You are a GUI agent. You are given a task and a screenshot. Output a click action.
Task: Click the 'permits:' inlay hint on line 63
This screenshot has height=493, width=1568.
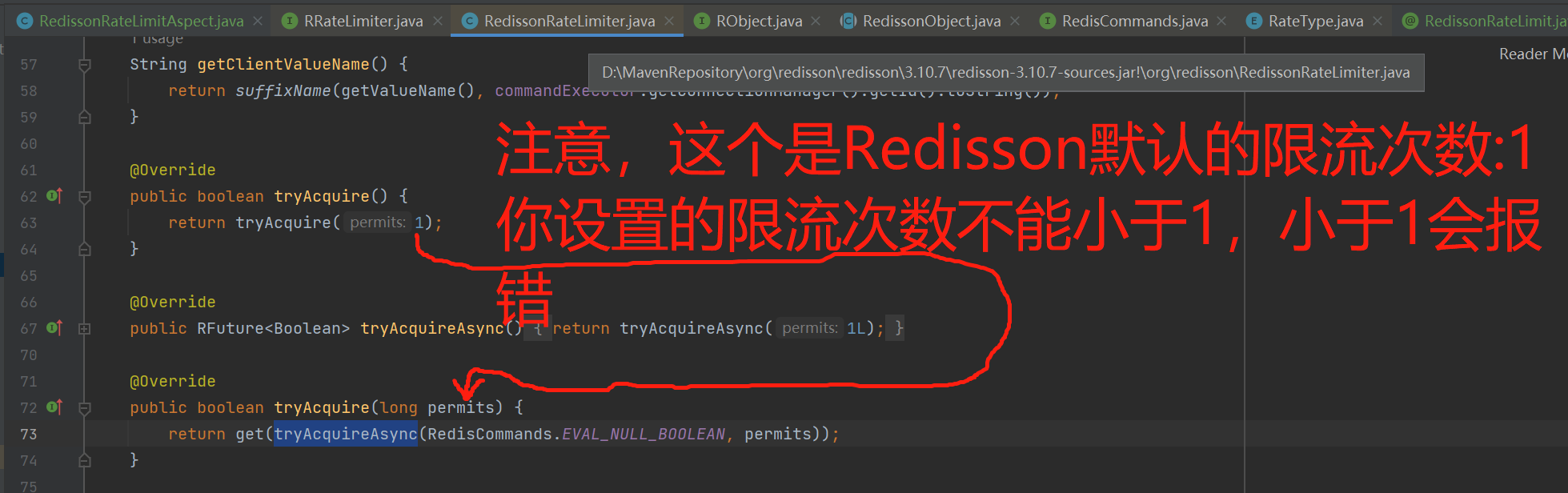(x=378, y=222)
